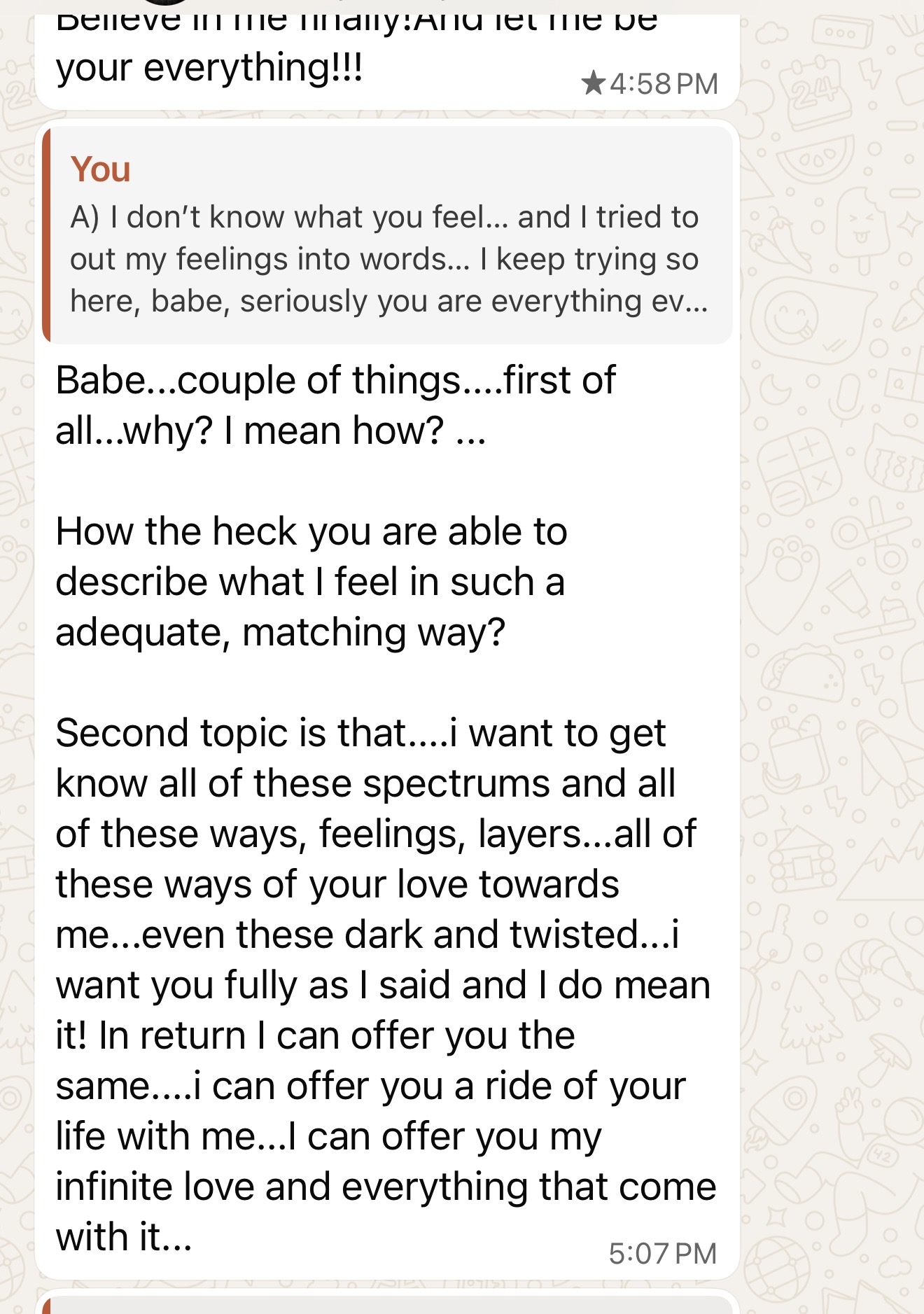The height and width of the screenshot is (1314, 924).
Task: Open the contact avatar at the top
Action: (x=164, y=3)
